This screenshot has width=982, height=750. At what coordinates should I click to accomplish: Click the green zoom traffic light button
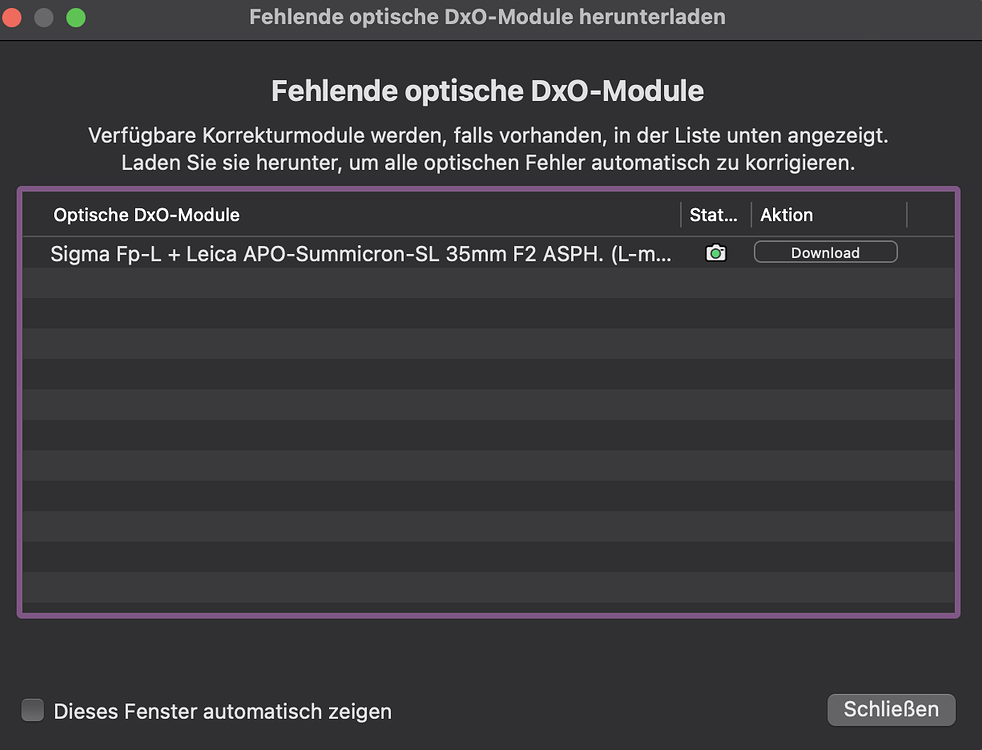[x=76, y=17]
